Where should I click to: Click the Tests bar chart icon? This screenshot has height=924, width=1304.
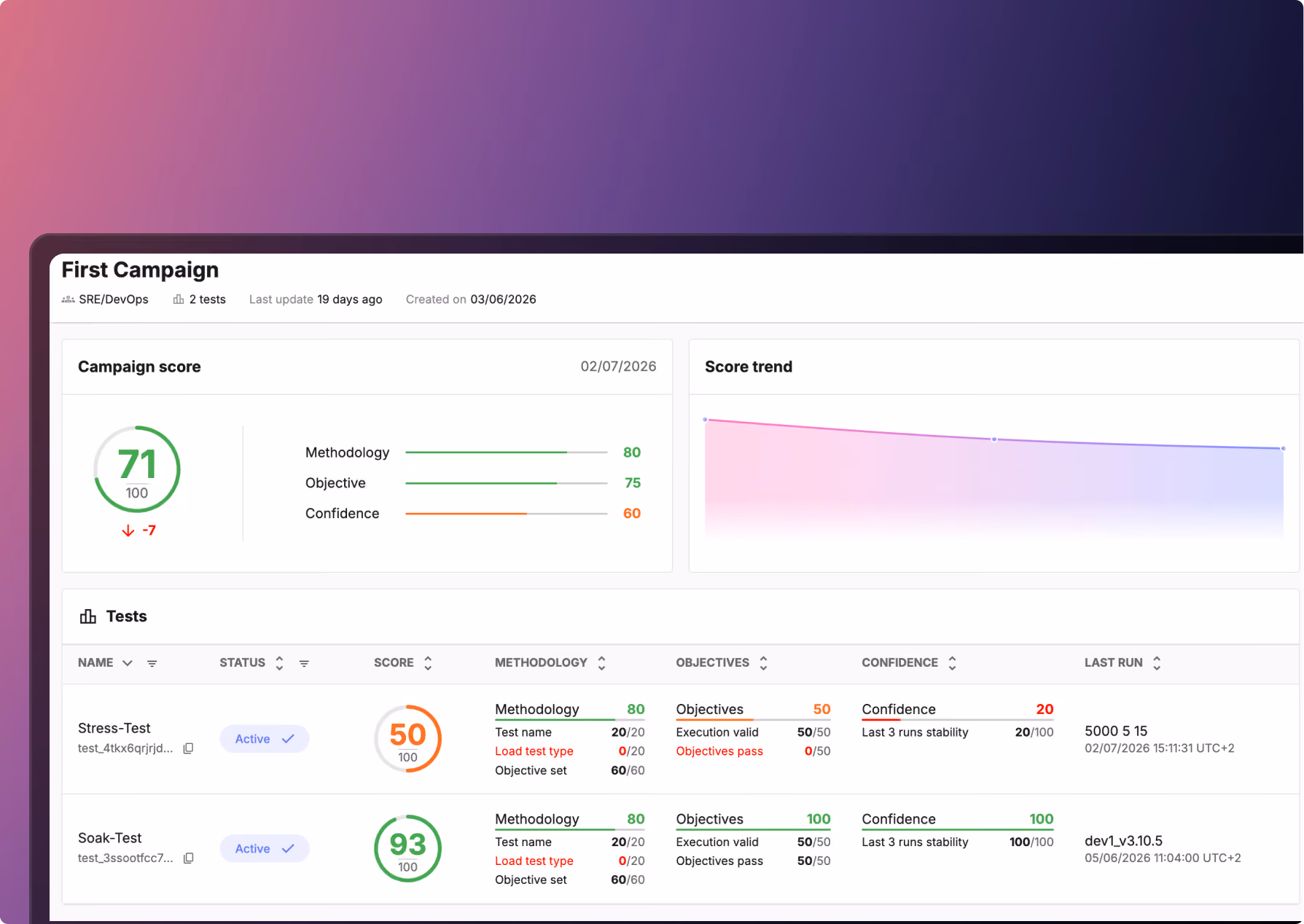click(x=88, y=616)
